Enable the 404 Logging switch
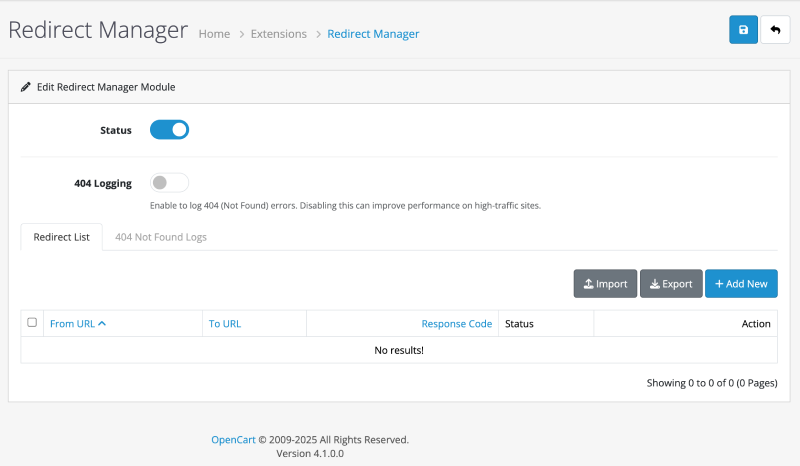This screenshot has height=466, width=800. click(169, 183)
